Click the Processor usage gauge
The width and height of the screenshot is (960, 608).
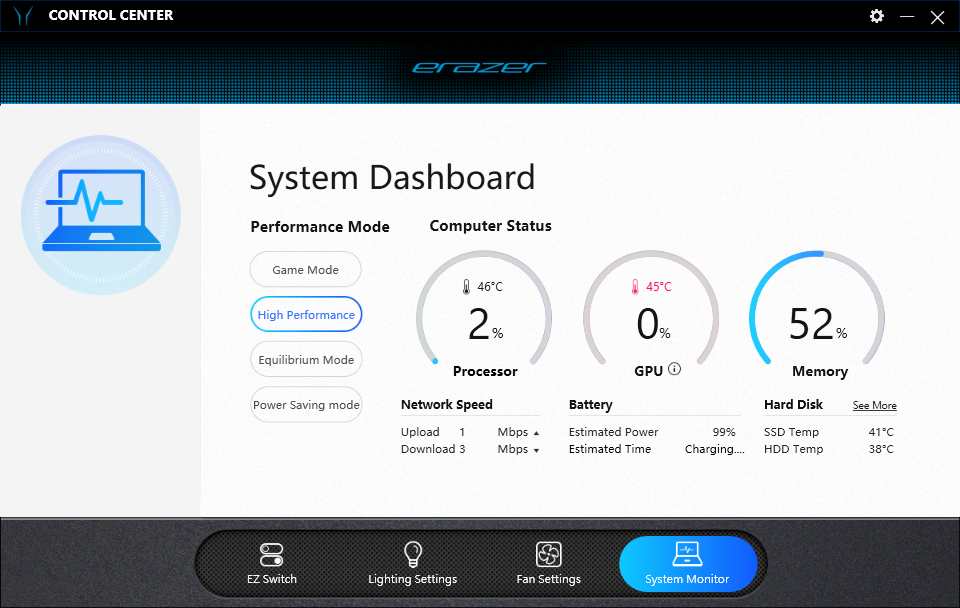(484, 309)
